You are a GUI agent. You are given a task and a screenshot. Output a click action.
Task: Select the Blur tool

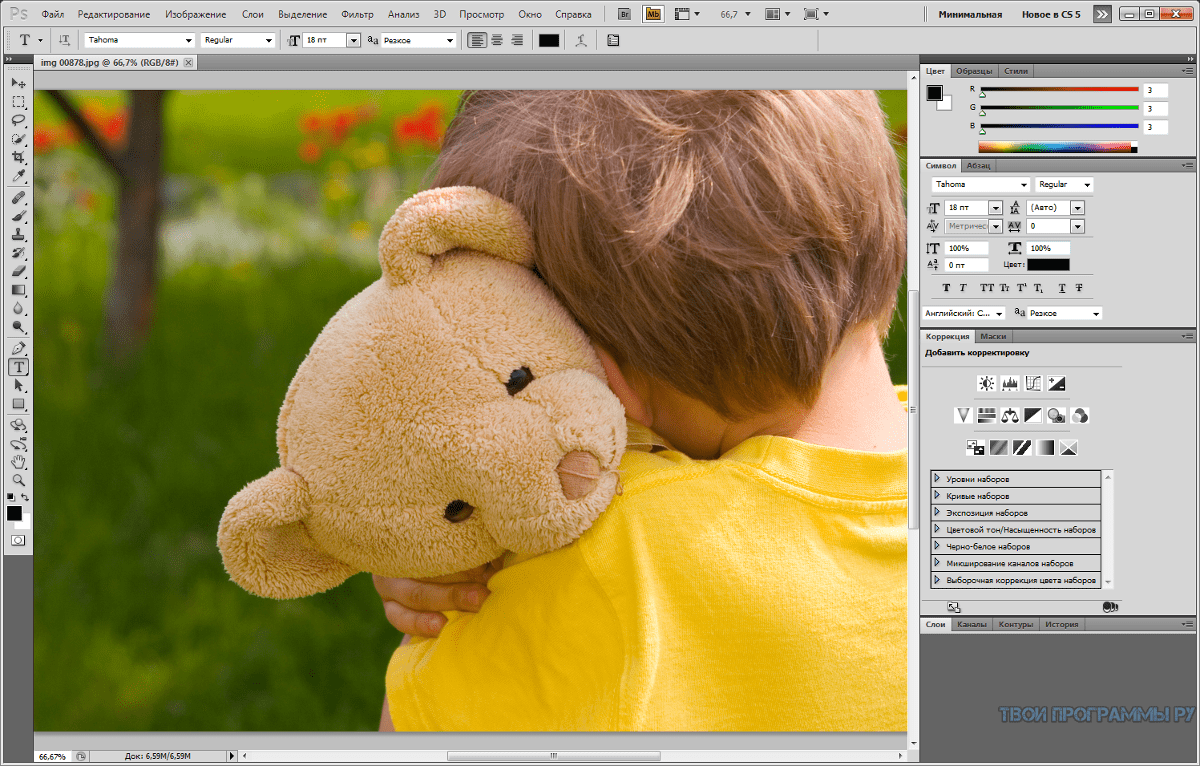(x=18, y=309)
